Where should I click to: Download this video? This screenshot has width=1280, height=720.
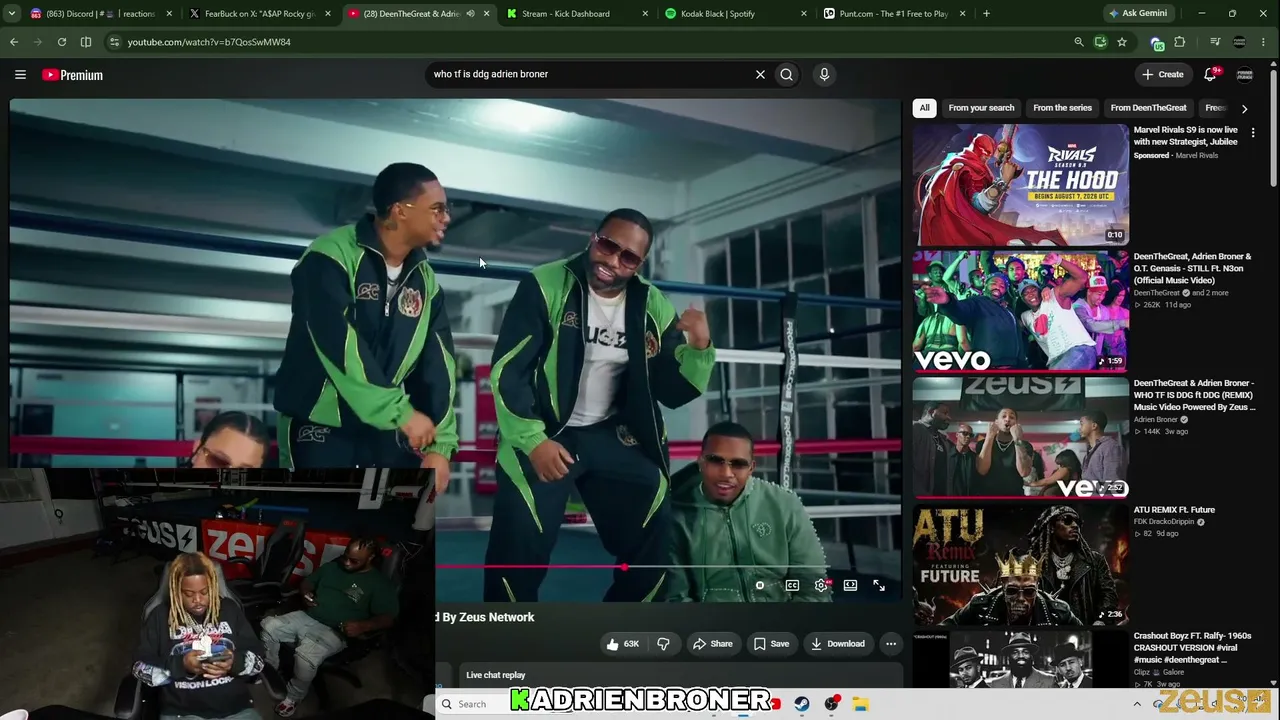point(838,644)
